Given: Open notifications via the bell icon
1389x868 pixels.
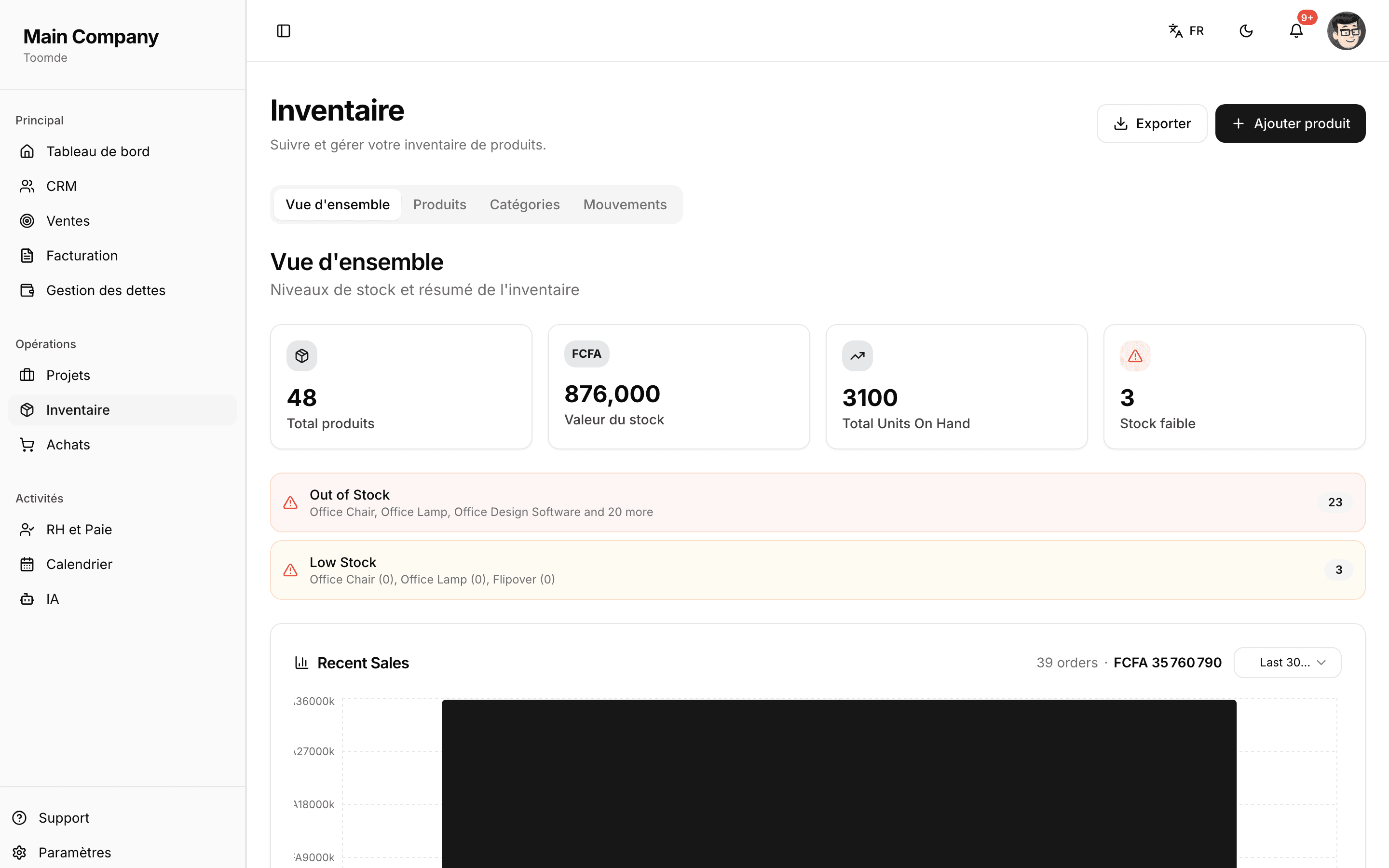Looking at the screenshot, I should coord(1296,31).
